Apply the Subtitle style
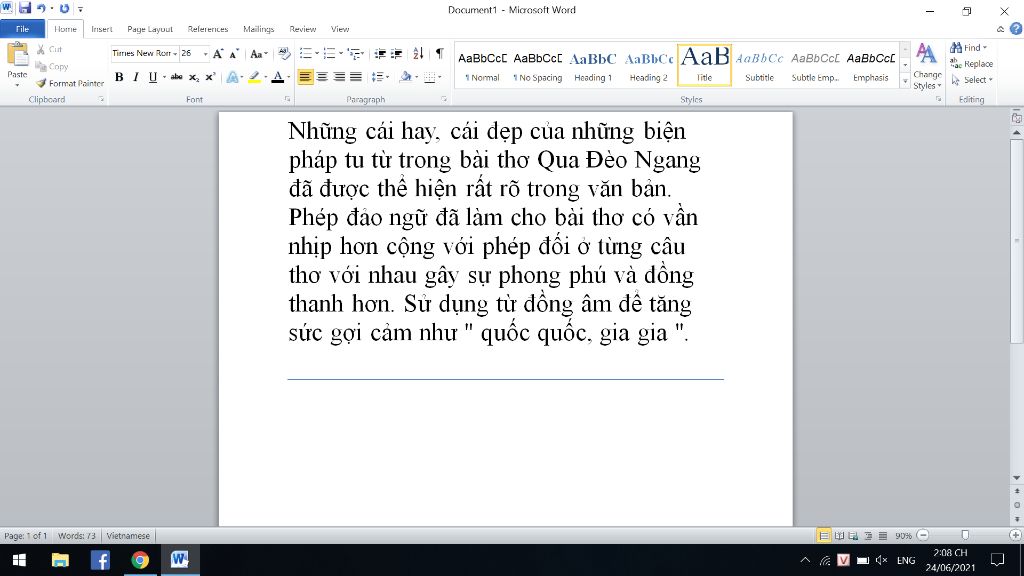This screenshot has width=1024, height=576. 760,66
